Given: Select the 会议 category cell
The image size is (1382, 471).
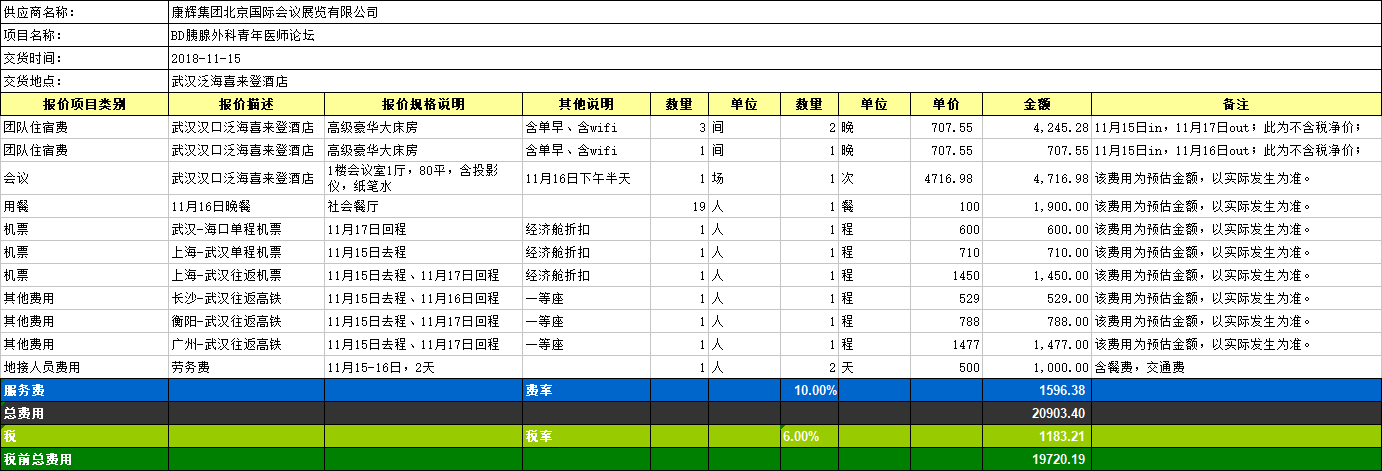Looking at the screenshot, I should (84, 178).
